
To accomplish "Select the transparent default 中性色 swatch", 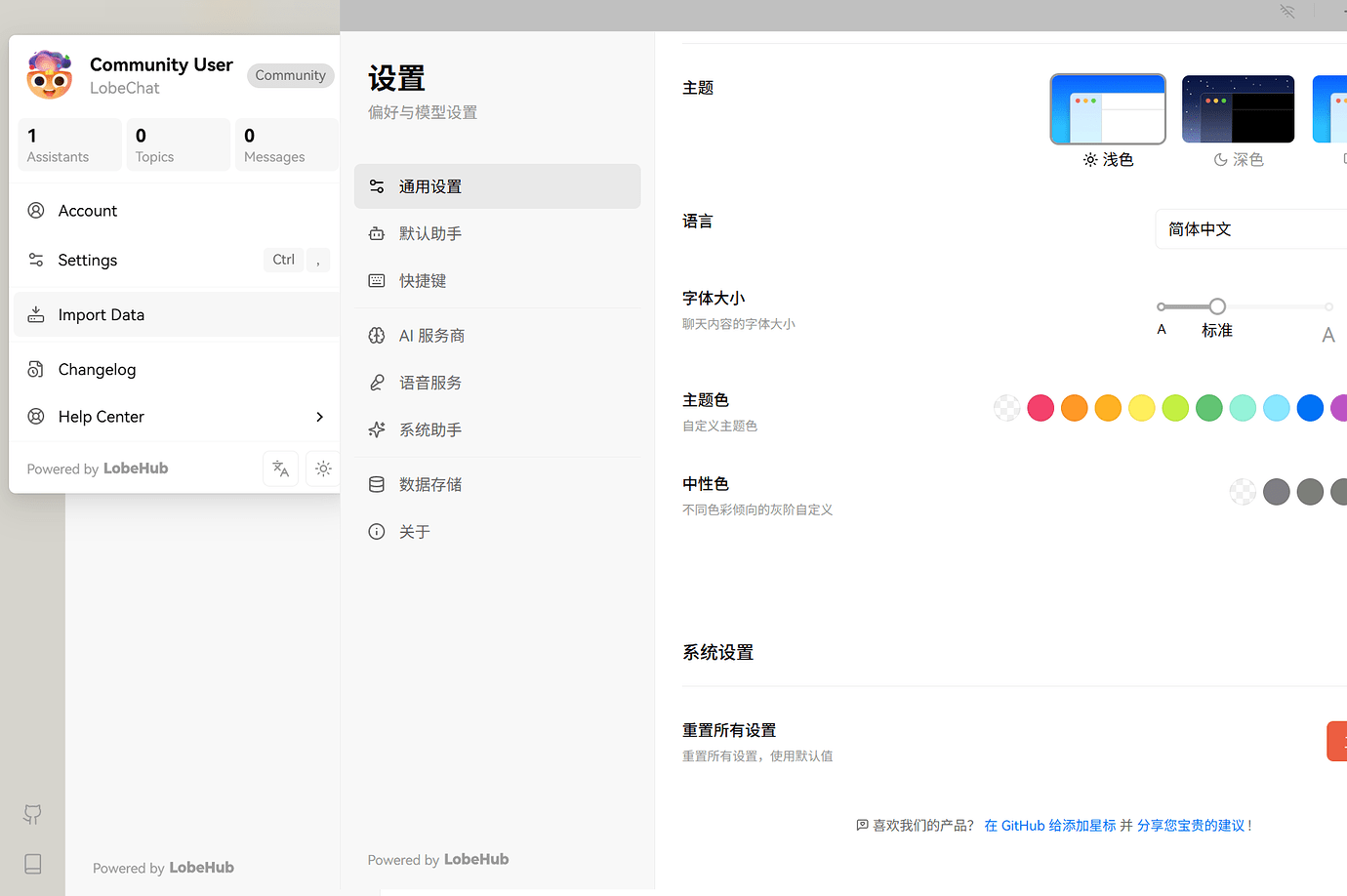I will 1243,492.
